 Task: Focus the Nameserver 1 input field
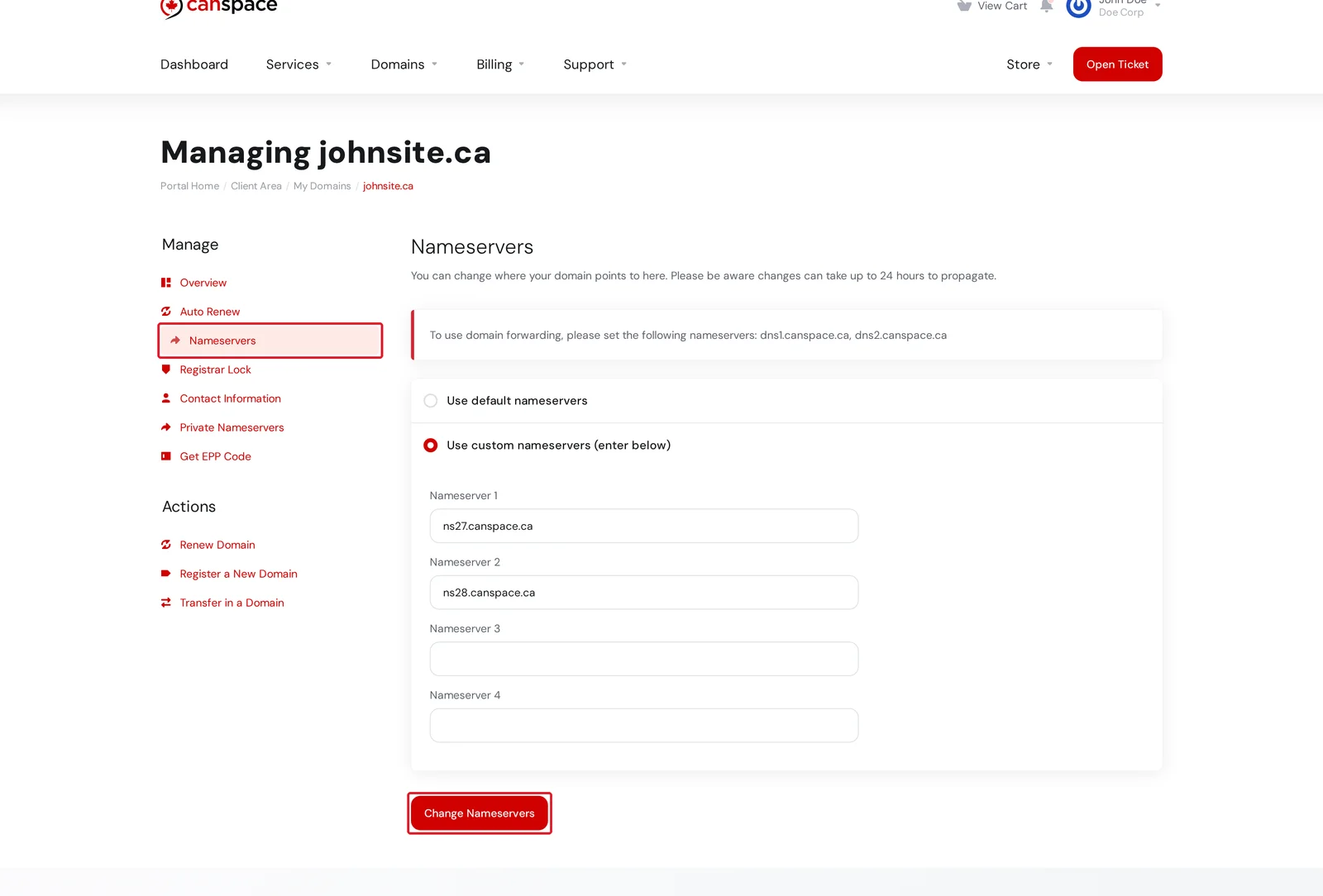pyautogui.click(x=644, y=526)
